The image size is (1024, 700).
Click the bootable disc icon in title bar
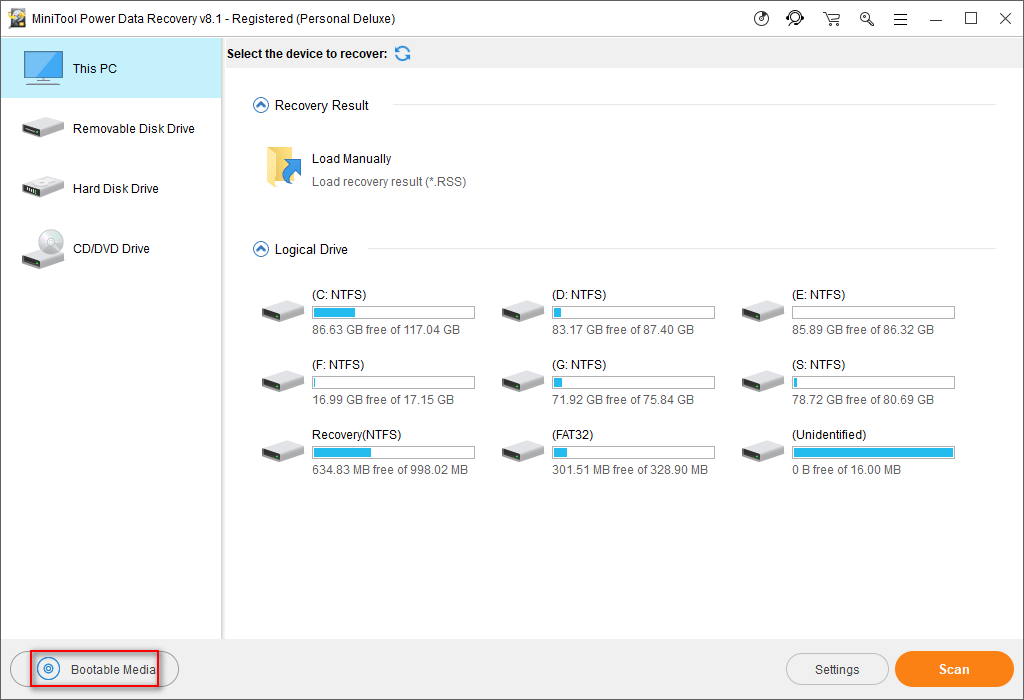(x=761, y=19)
